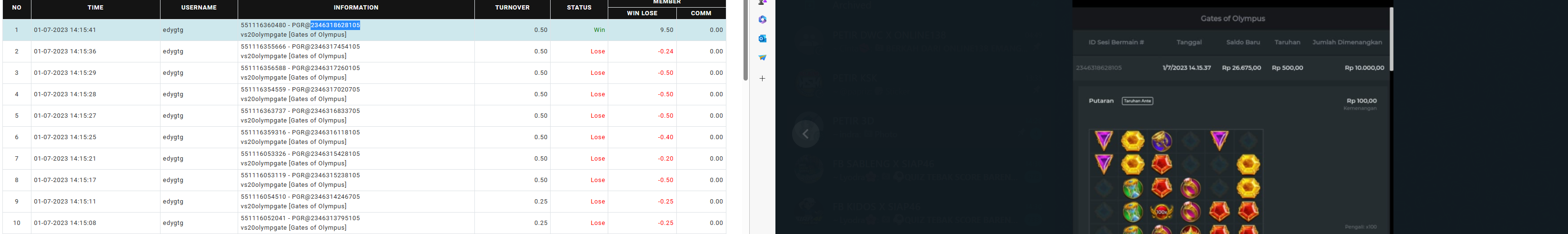Select info 551116363737 - PGR@2346316833705
This screenshot has height=234, width=1568.
coord(300,111)
